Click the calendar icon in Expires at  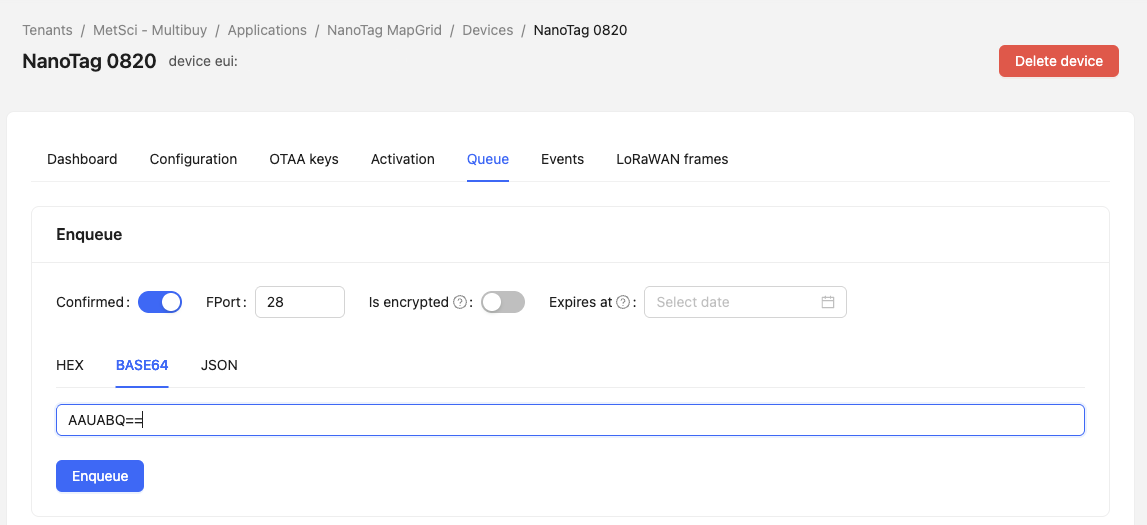[827, 302]
